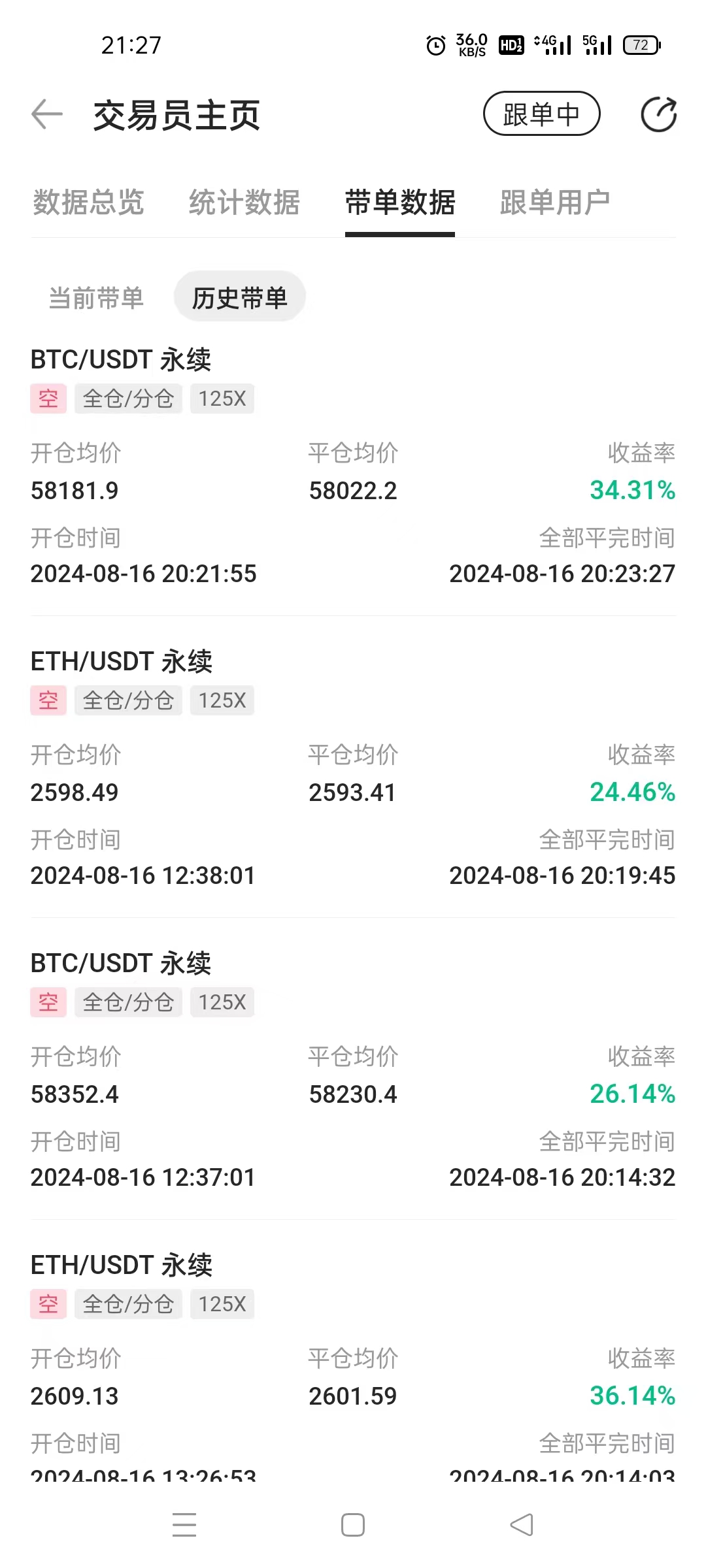Tap the Android back triangle icon
Screen dimensions: 706x1568
tap(522, 1525)
